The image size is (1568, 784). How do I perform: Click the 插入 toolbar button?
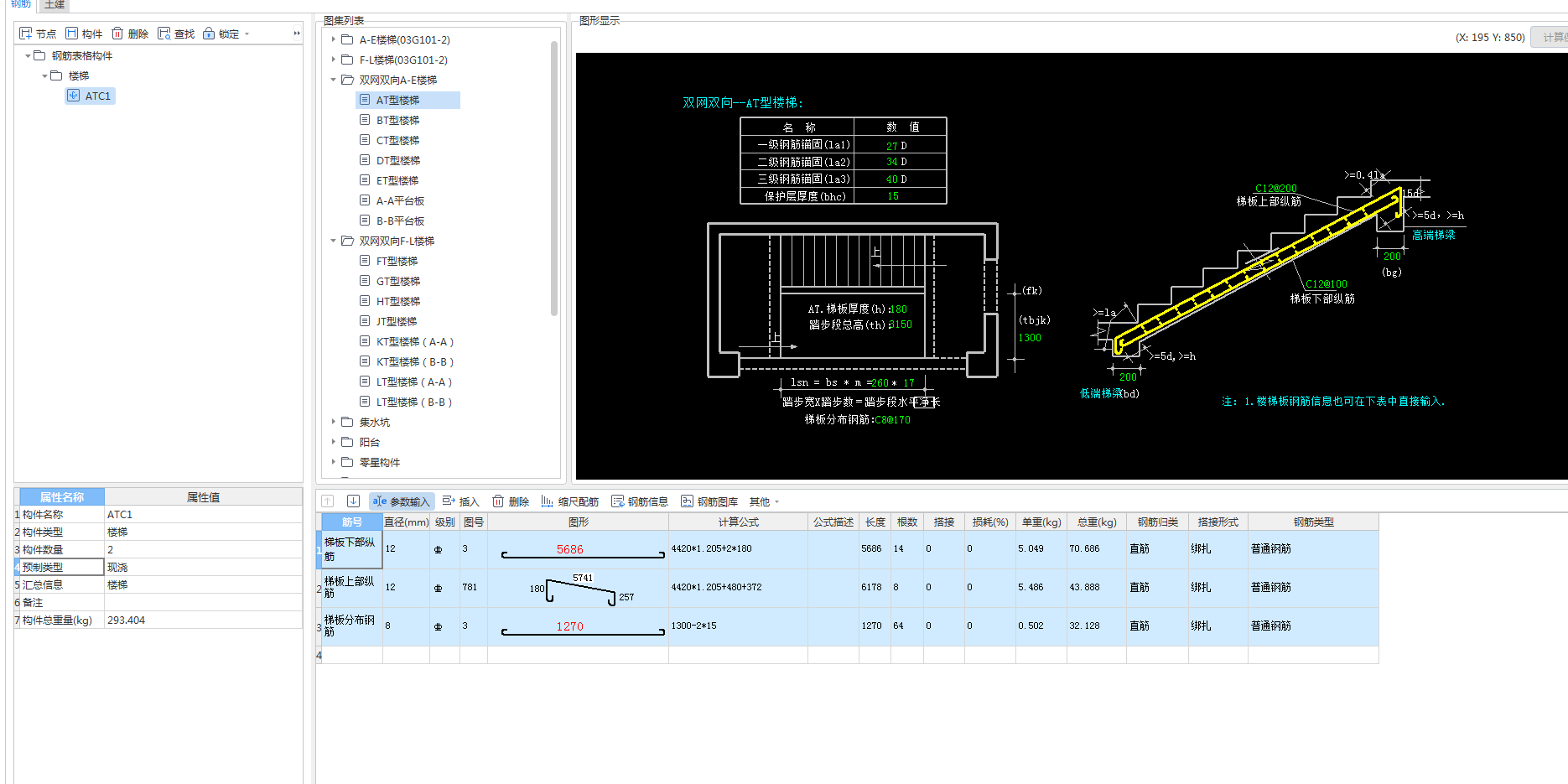pos(460,501)
